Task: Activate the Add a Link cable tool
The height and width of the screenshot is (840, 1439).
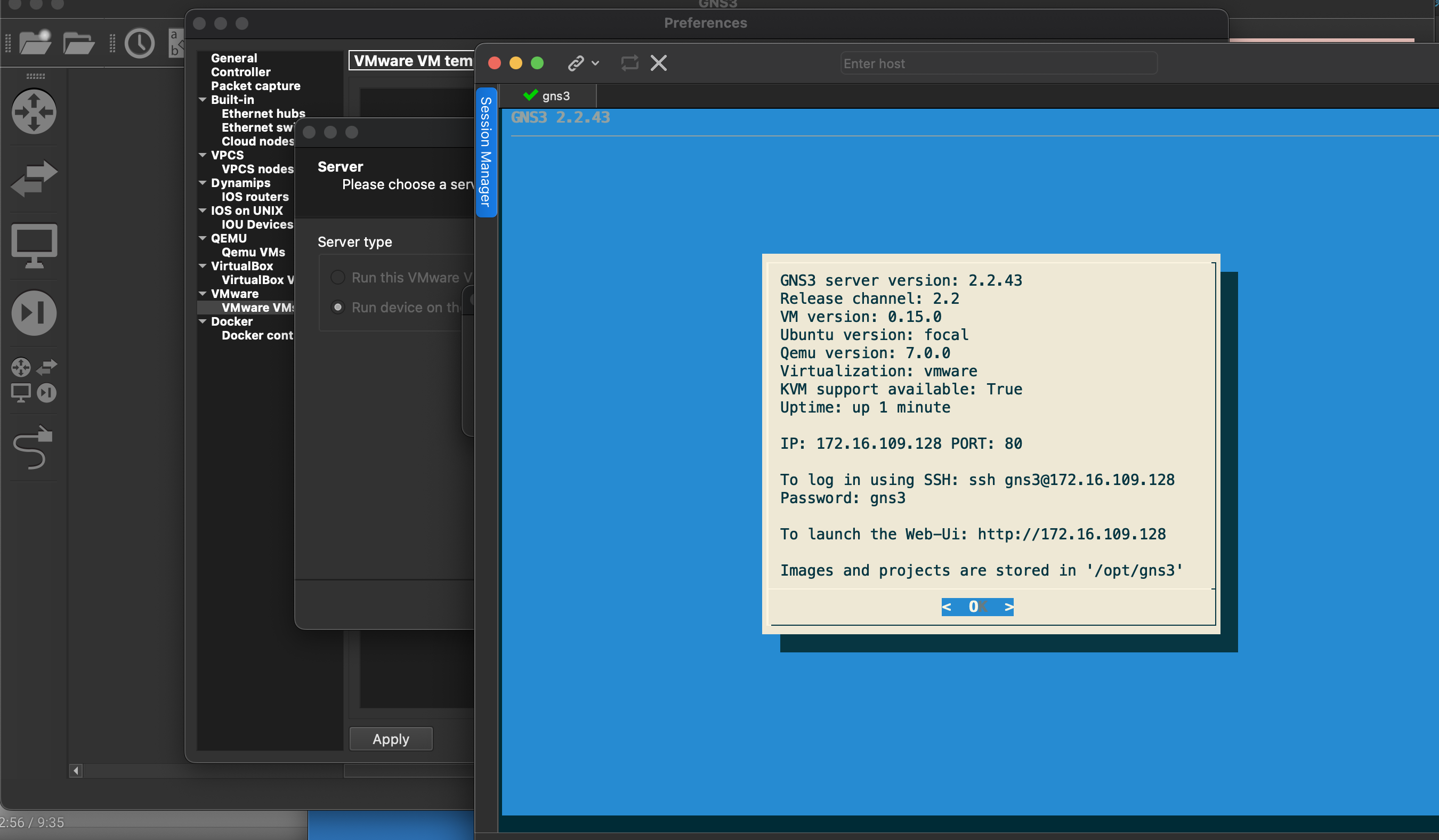Action: click(31, 448)
